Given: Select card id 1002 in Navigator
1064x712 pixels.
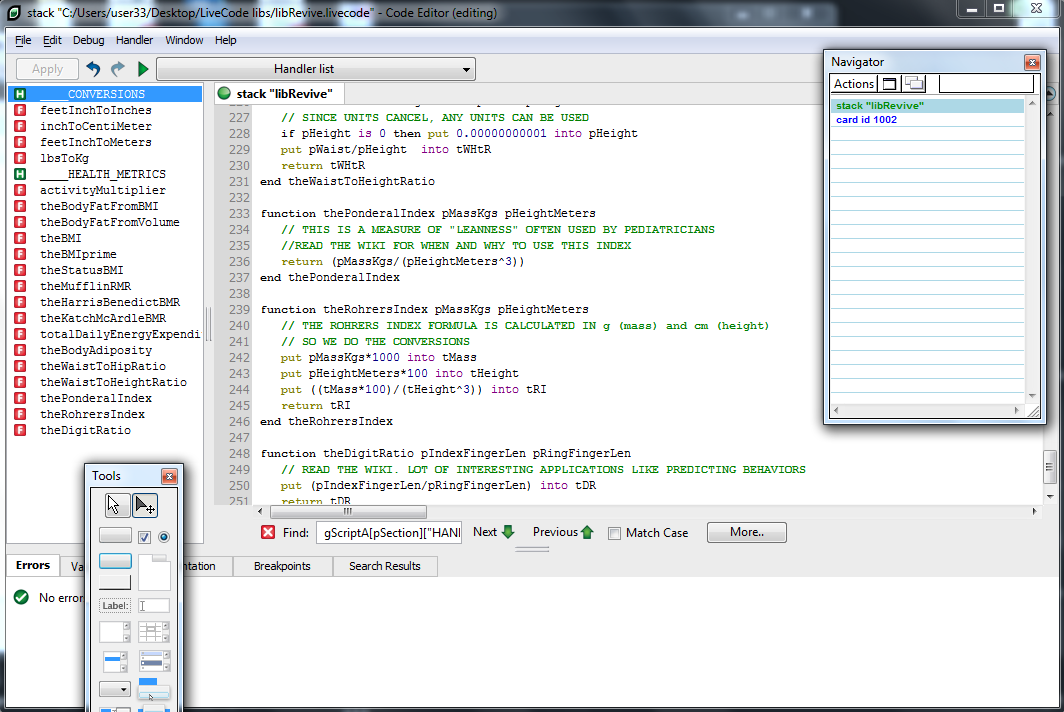Looking at the screenshot, I should 927,119.
